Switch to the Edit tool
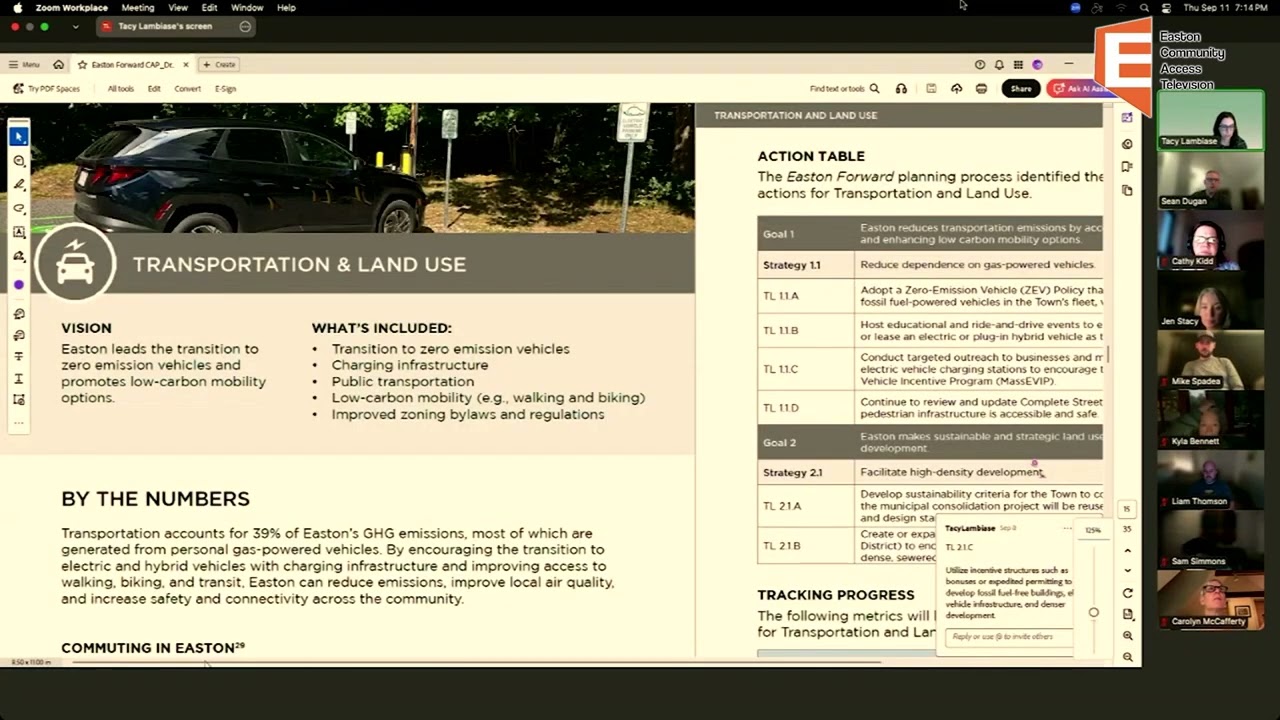The width and height of the screenshot is (1280, 720). (x=154, y=89)
